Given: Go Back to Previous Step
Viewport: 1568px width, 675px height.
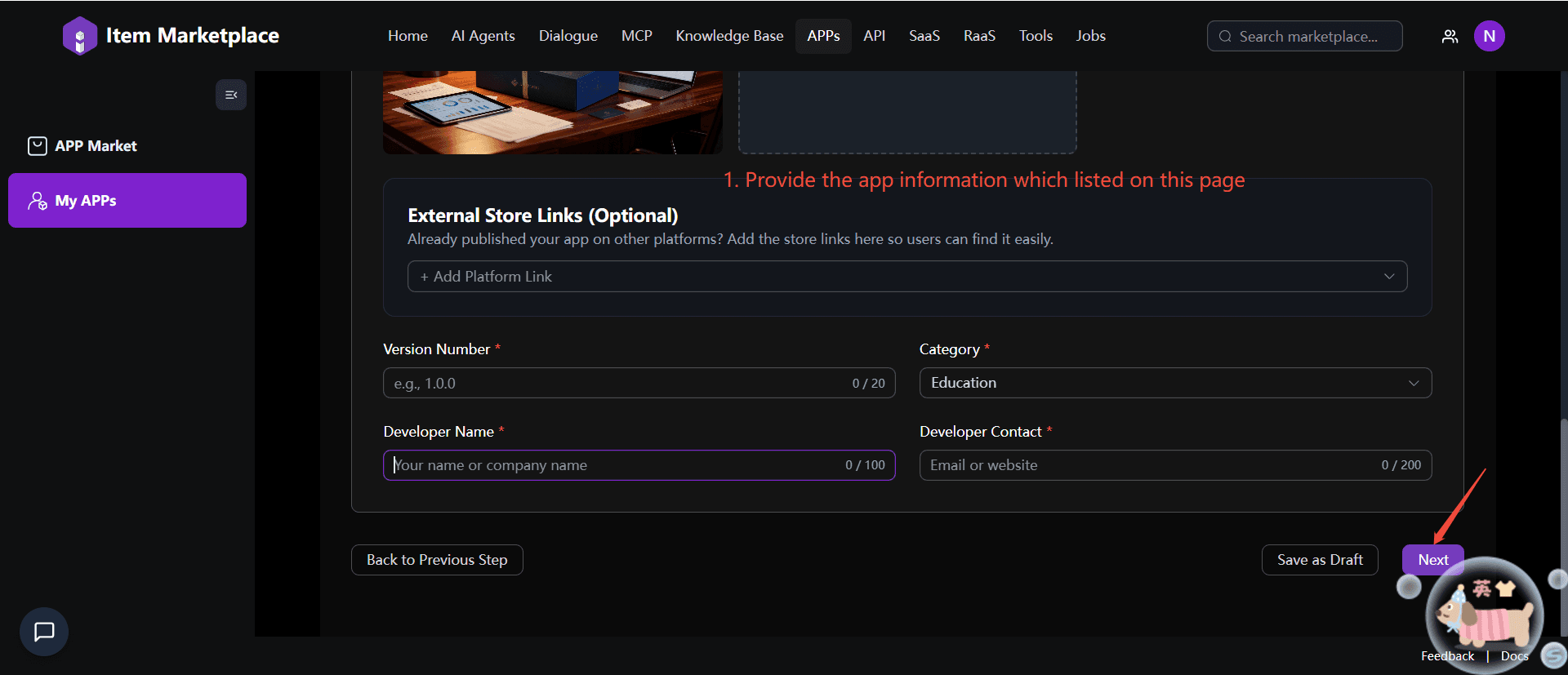Looking at the screenshot, I should 437,560.
